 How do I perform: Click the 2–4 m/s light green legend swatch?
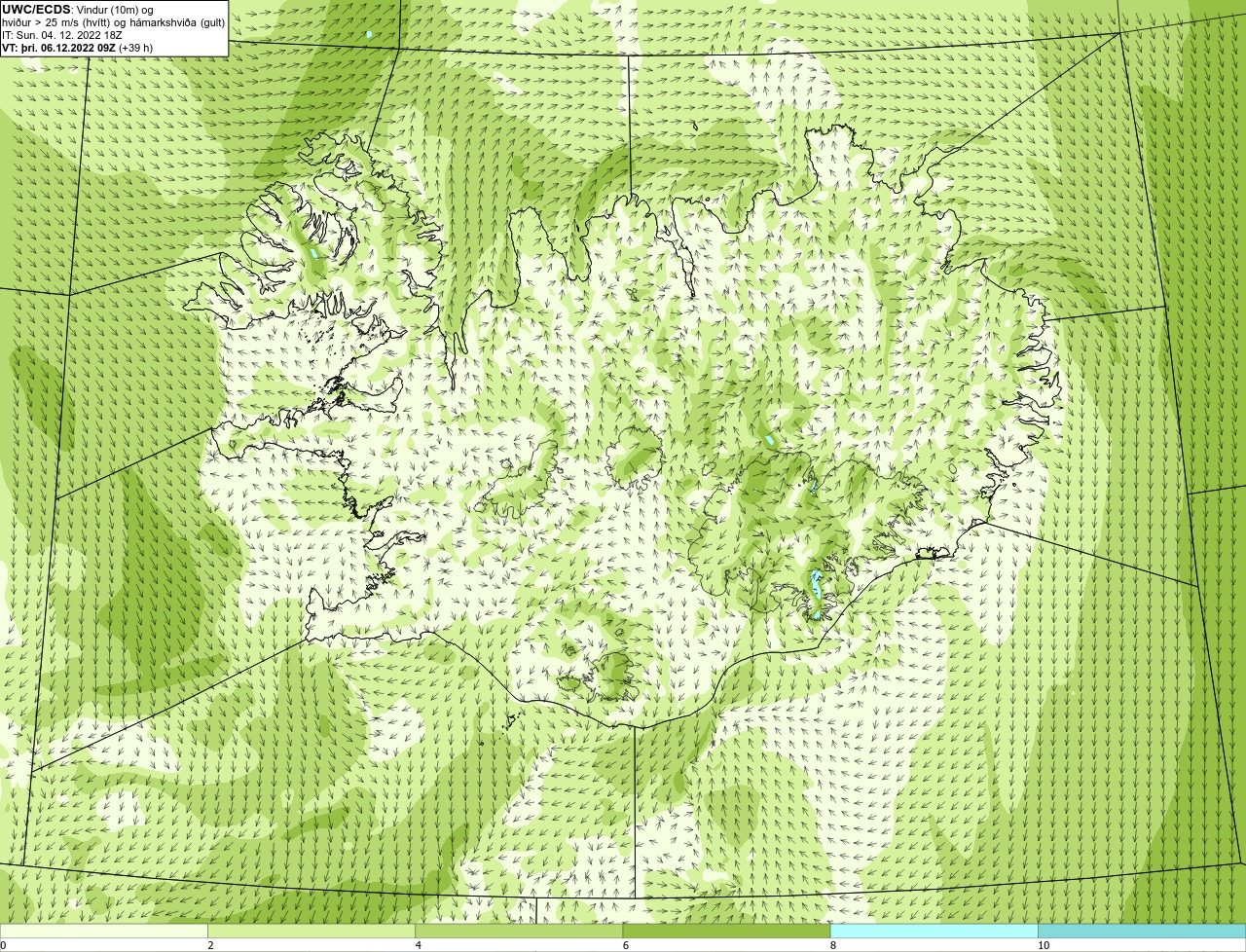311,931
